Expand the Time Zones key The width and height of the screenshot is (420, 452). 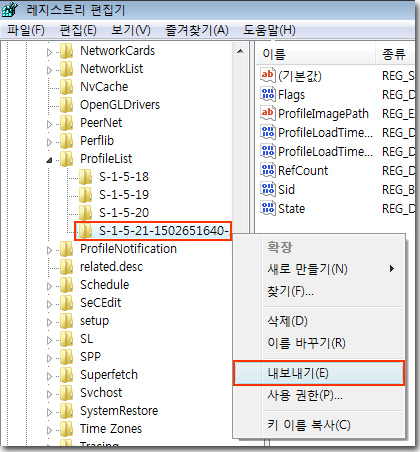[49, 430]
